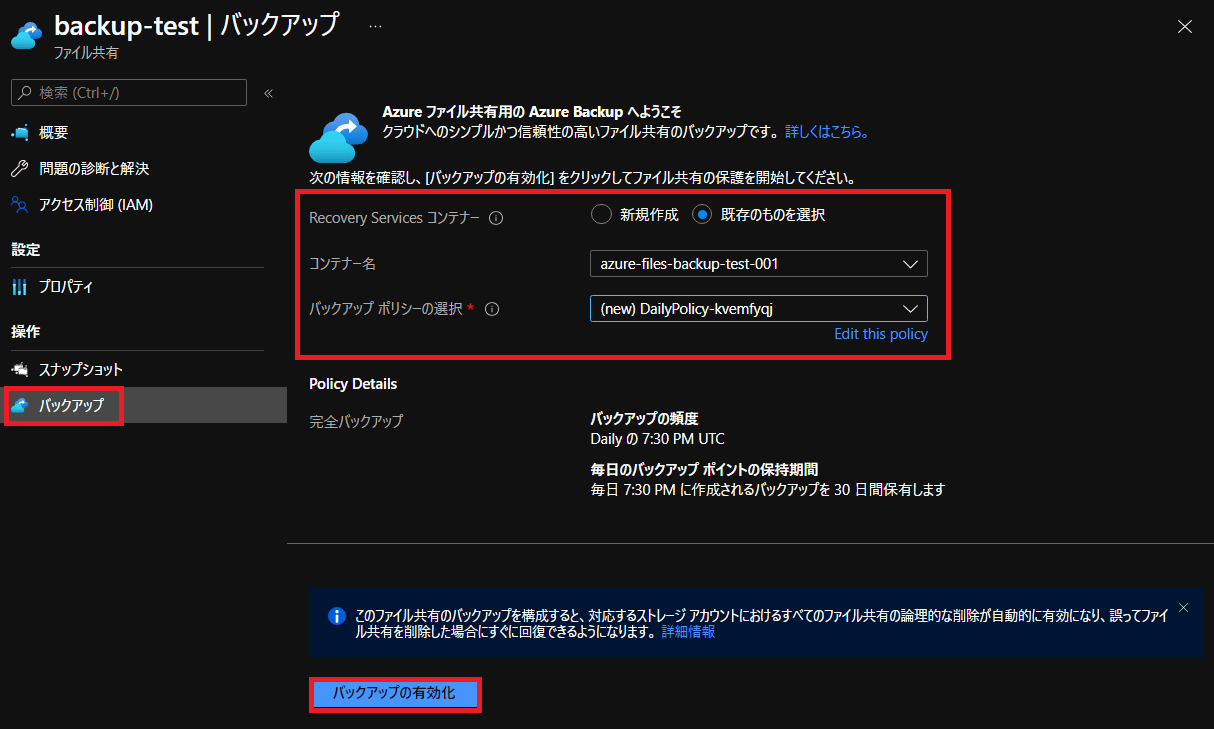Click the バックアップの有効化 button
This screenshot has width=1214, height=729.
[x=394, y=693]
